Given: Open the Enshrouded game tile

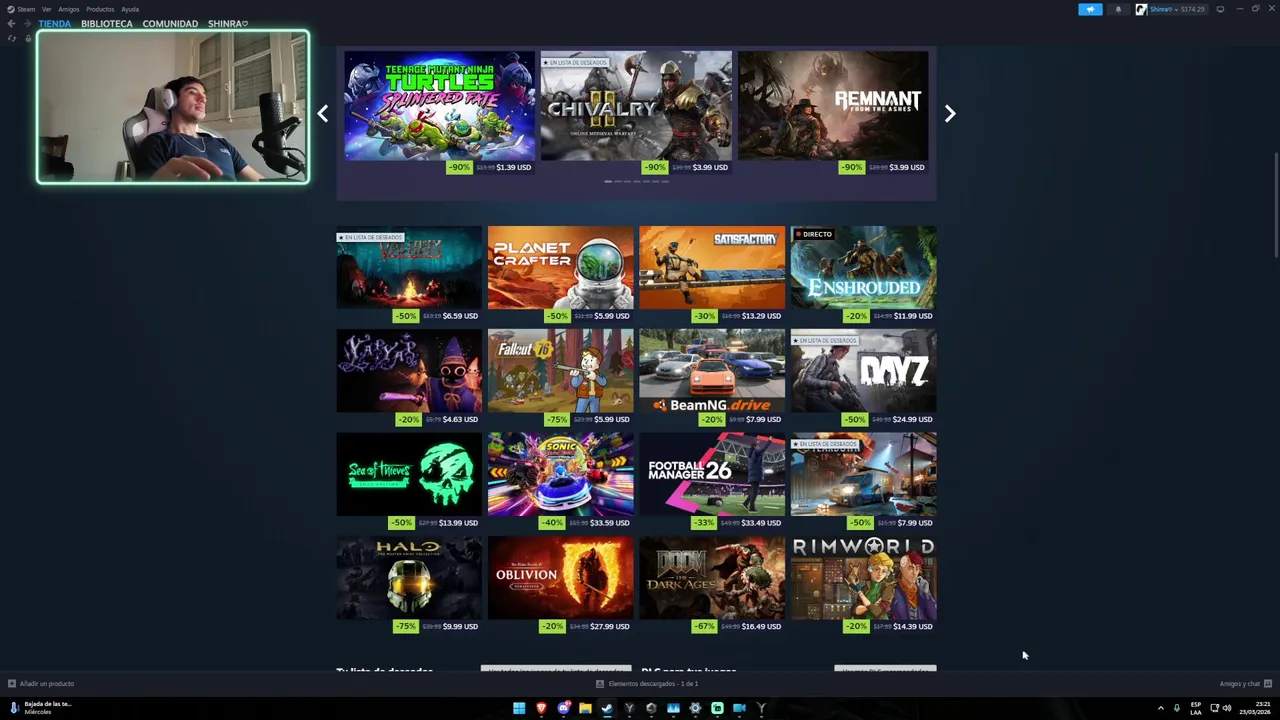Looking at the screenshot, I should 864,267.
